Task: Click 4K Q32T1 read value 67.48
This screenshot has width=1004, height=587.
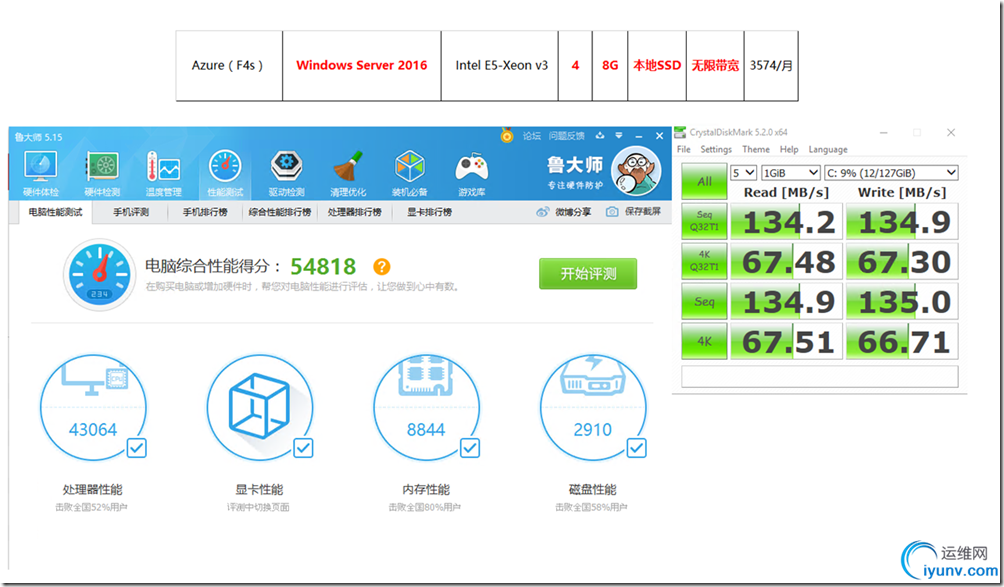Action: click(786, 261)
